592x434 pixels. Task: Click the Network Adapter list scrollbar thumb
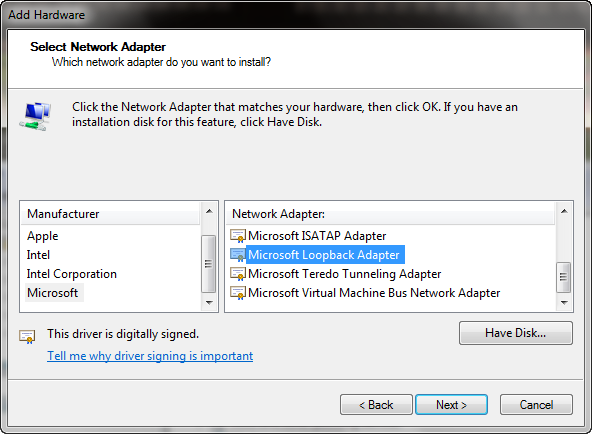[x=564, y=277]
